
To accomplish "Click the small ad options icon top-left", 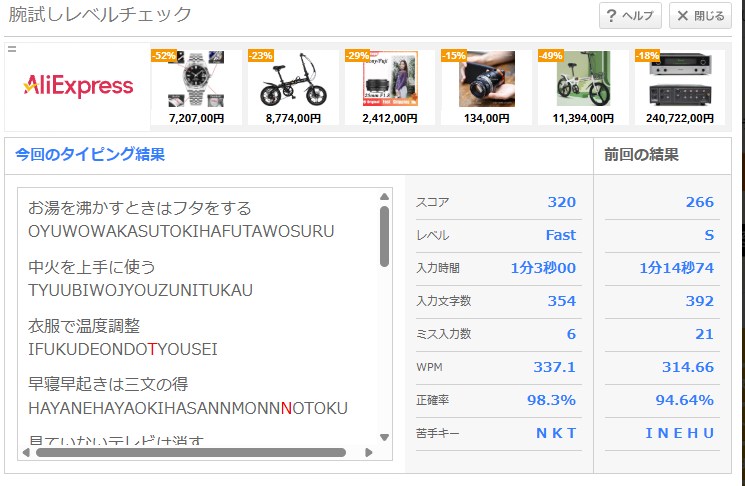I will click(x=11, y=49).
